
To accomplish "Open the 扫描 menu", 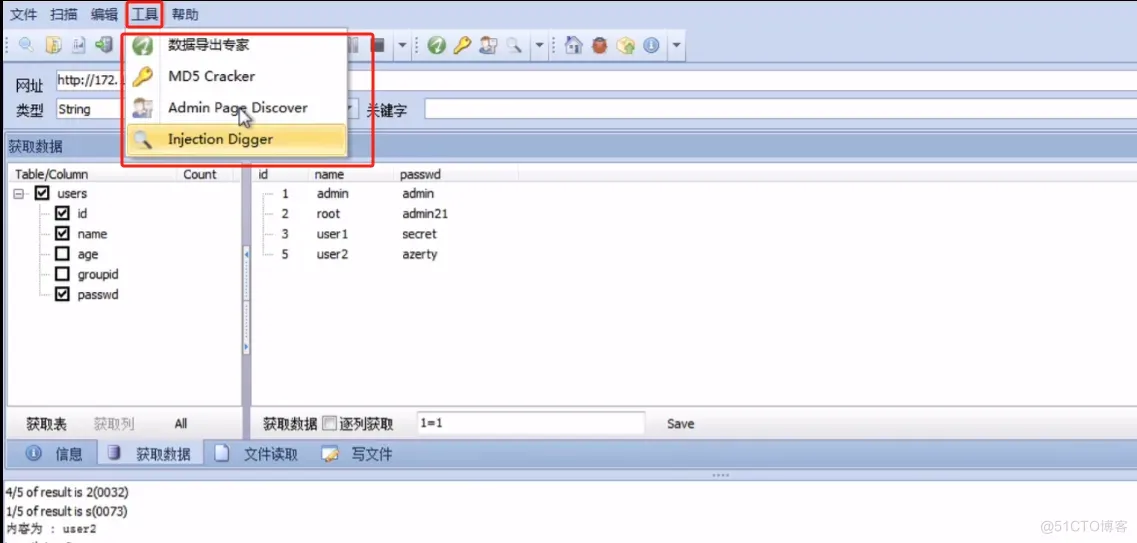I will pos(64,14).
